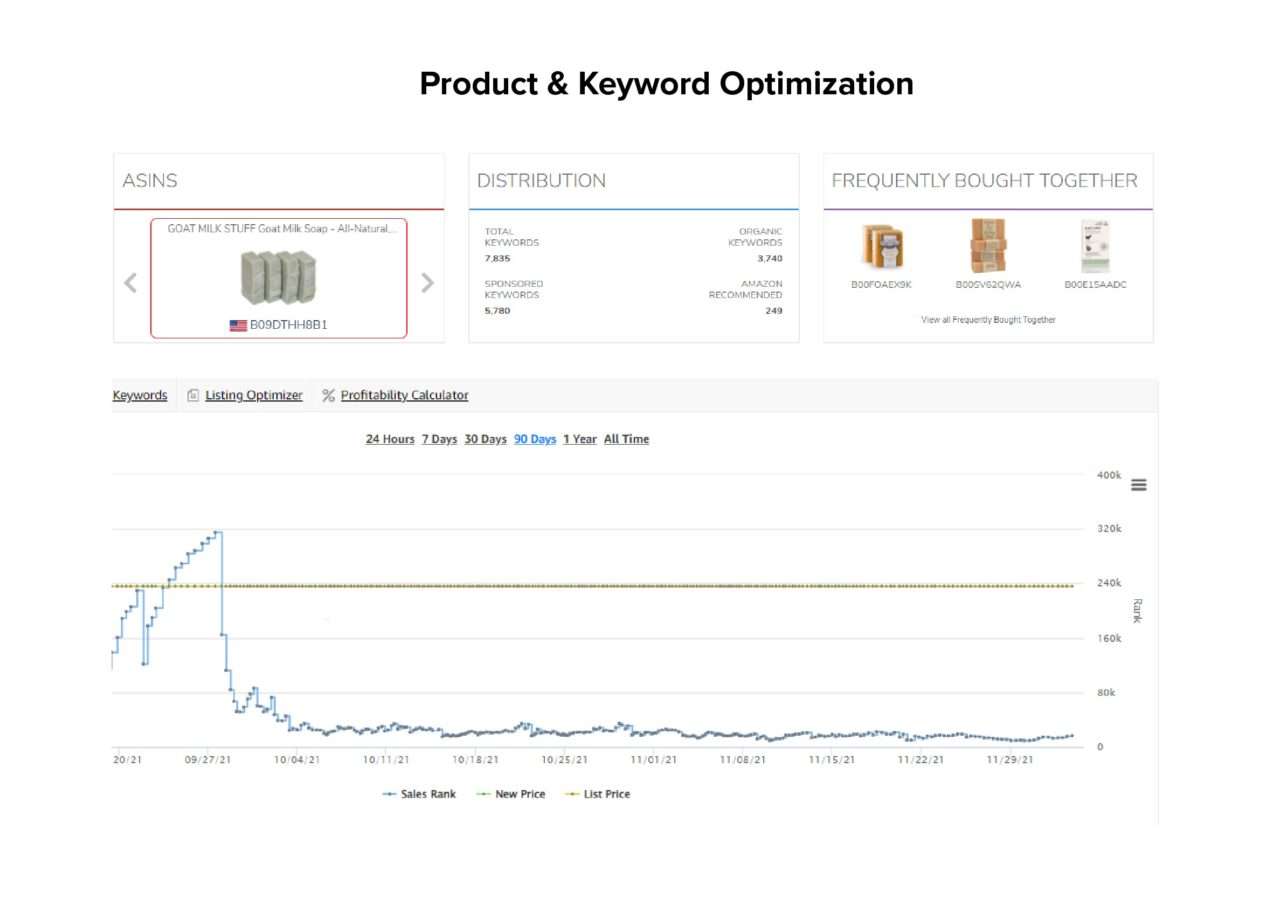
Task: Open the Listing Optimizer tab
Action: click(x=254, y=395)
